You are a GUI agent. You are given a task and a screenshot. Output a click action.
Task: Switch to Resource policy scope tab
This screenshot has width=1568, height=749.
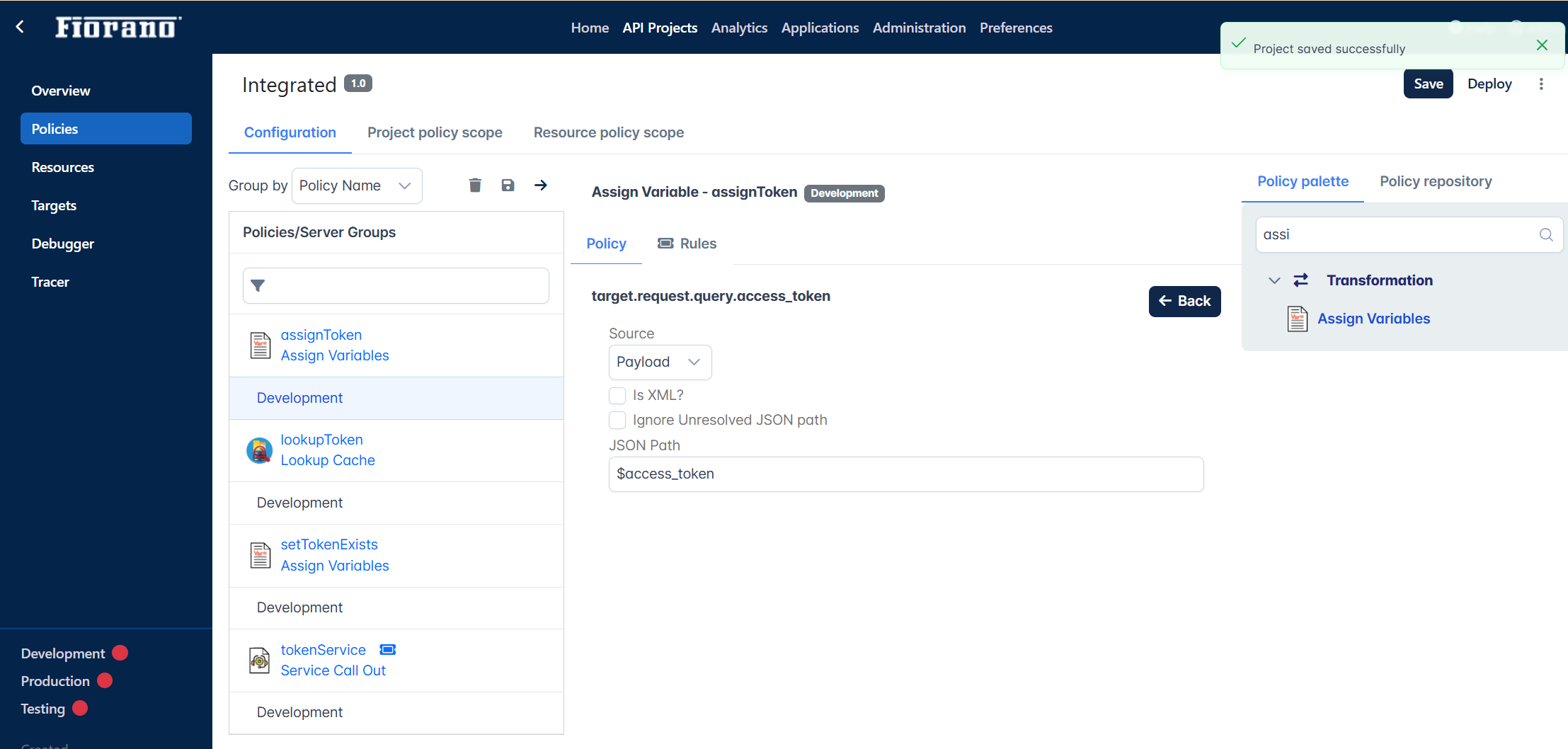[609, 132]
